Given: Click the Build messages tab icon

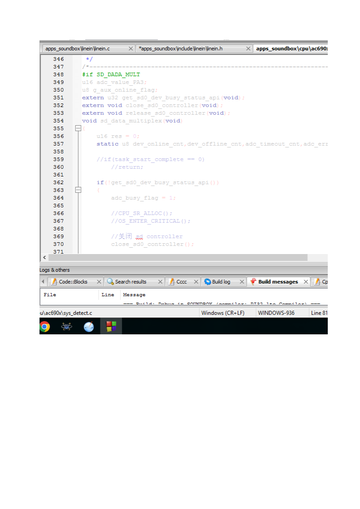Looking at the screenshot, I should coord(253,282).
